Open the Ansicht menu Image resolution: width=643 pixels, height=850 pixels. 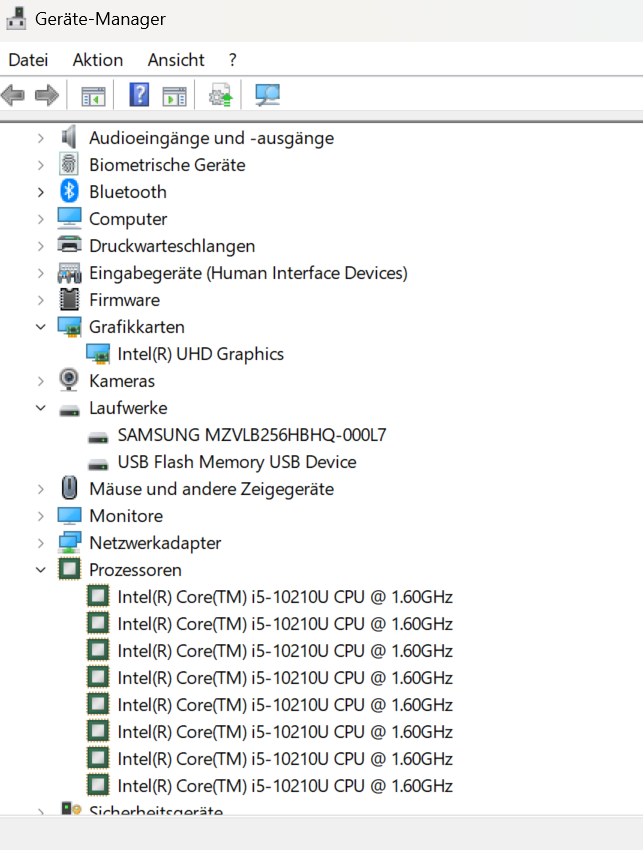[176, 60]
